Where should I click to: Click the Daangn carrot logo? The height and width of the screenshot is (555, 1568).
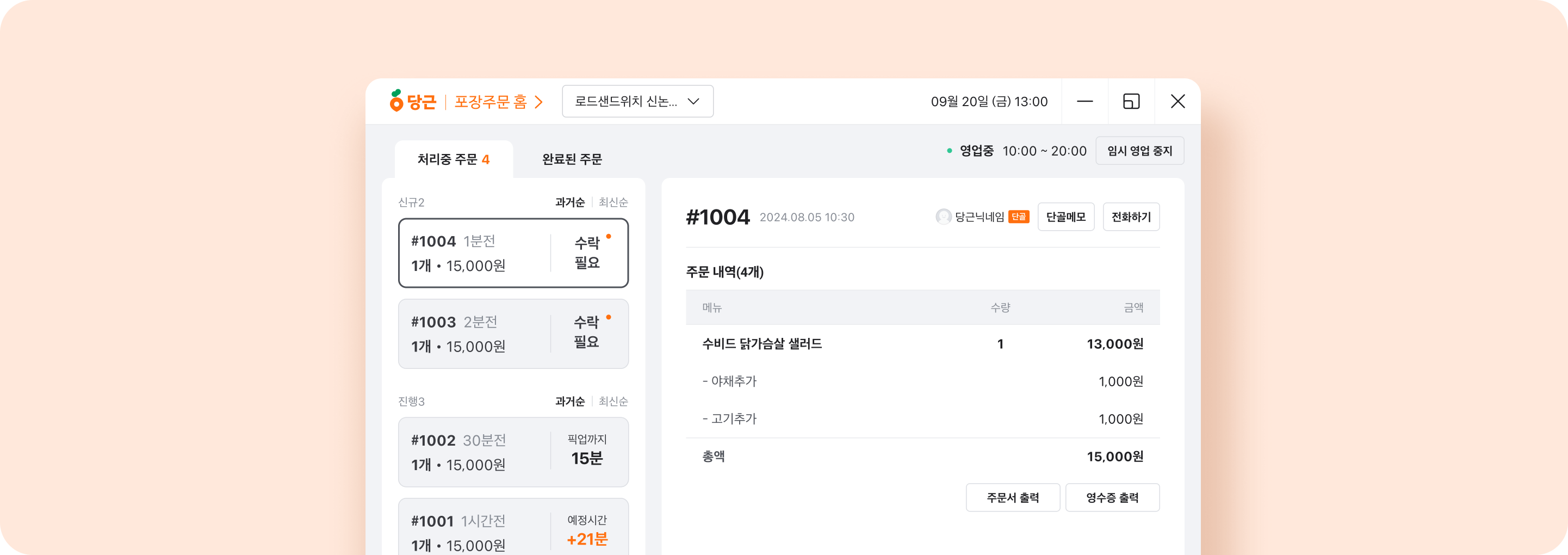tap(396, 101)
